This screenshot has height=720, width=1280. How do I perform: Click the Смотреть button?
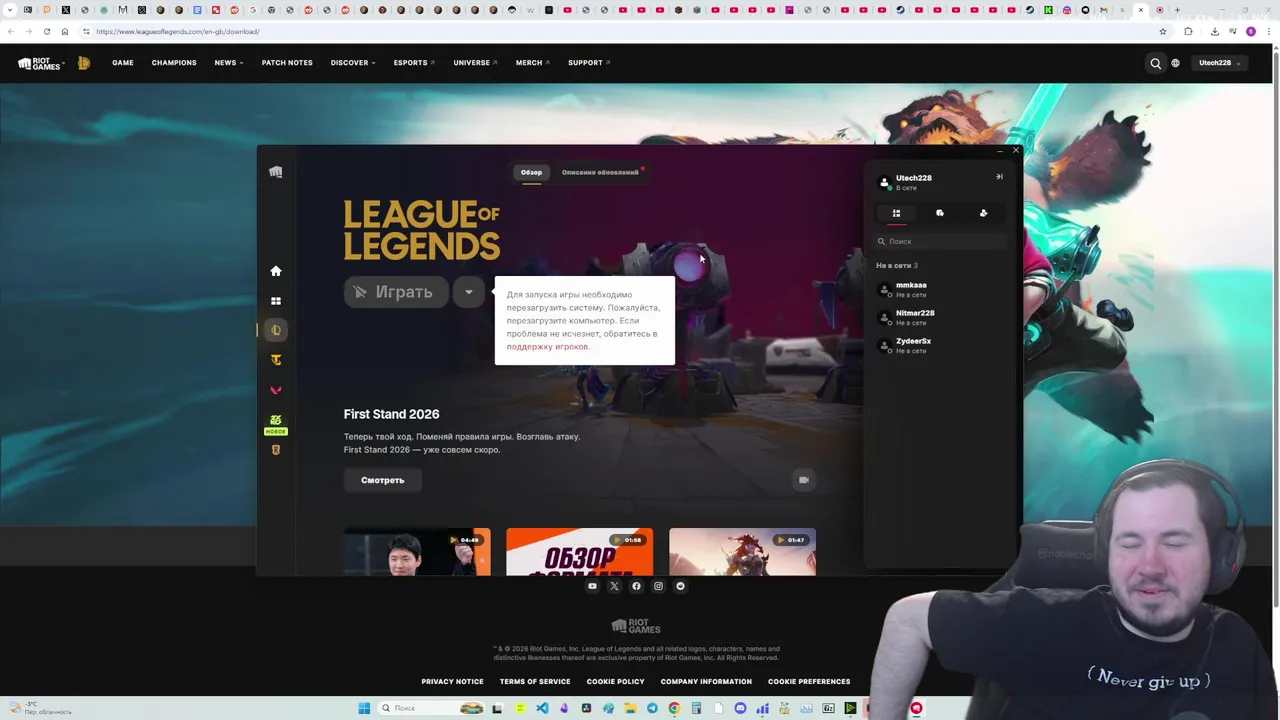[x=382, y=480]
